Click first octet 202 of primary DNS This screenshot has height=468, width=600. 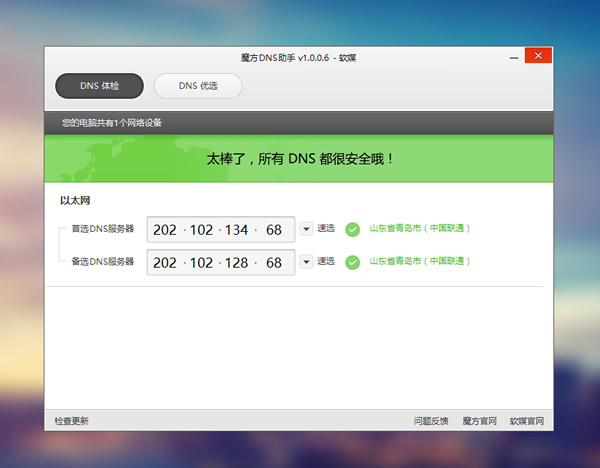[165, 230]
